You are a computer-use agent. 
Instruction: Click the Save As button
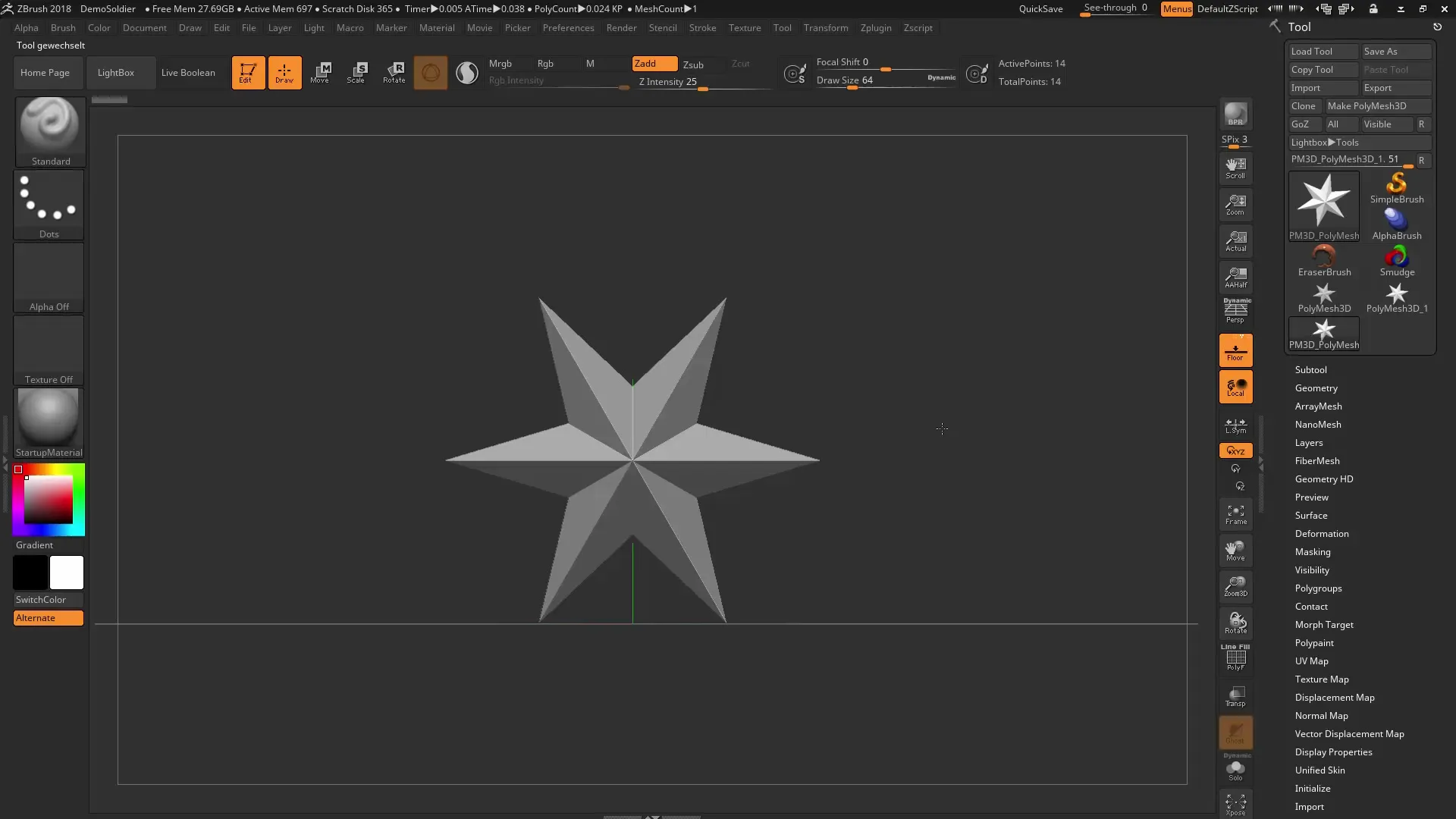point(1396,52)
